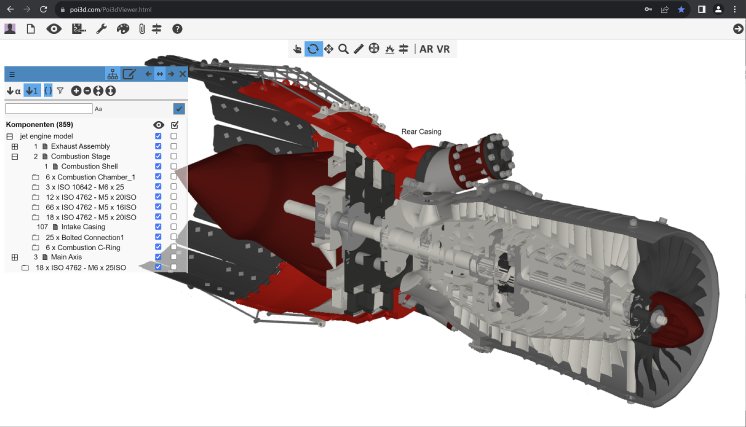Click the eye view icon in top toolbar
The height and width of the screenshot is (427, 746).
(54, 29)
